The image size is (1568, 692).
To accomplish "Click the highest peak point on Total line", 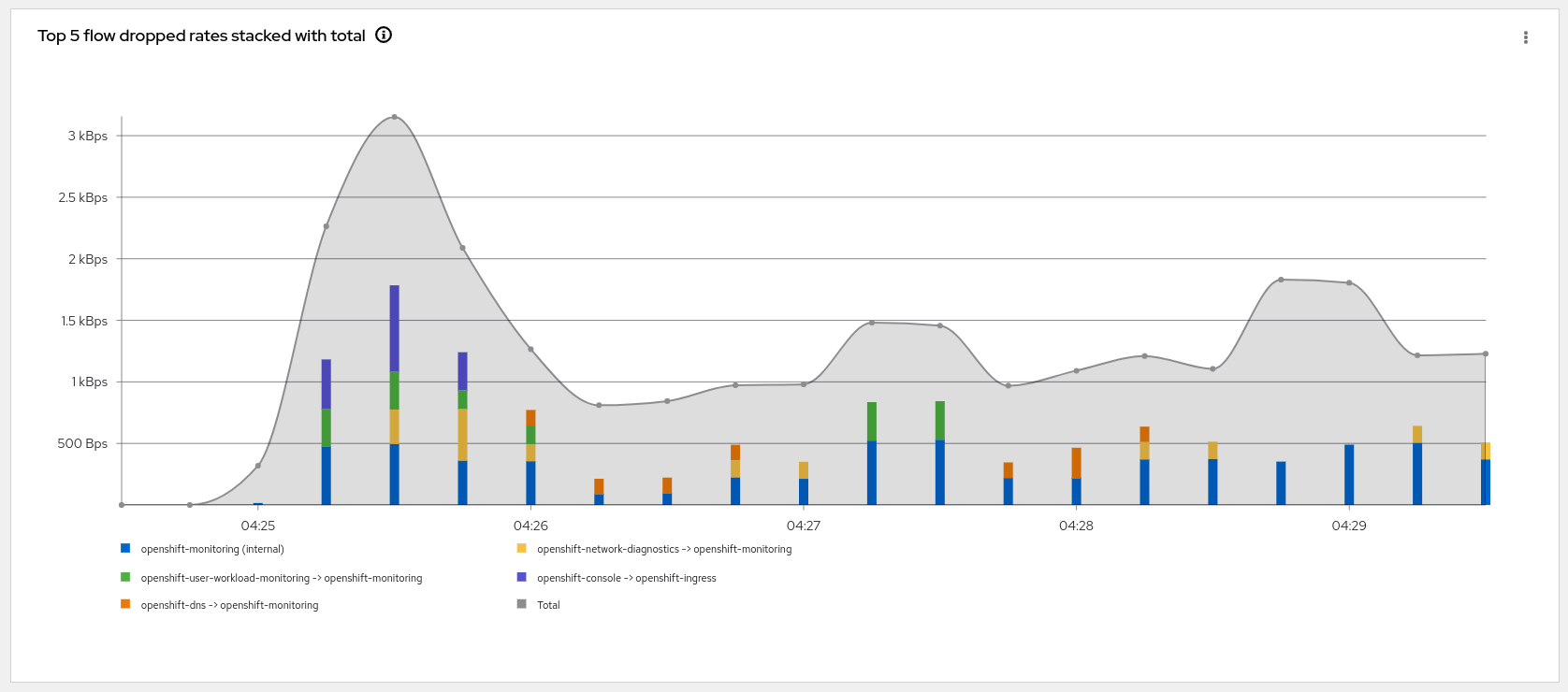I will (394, 117).
